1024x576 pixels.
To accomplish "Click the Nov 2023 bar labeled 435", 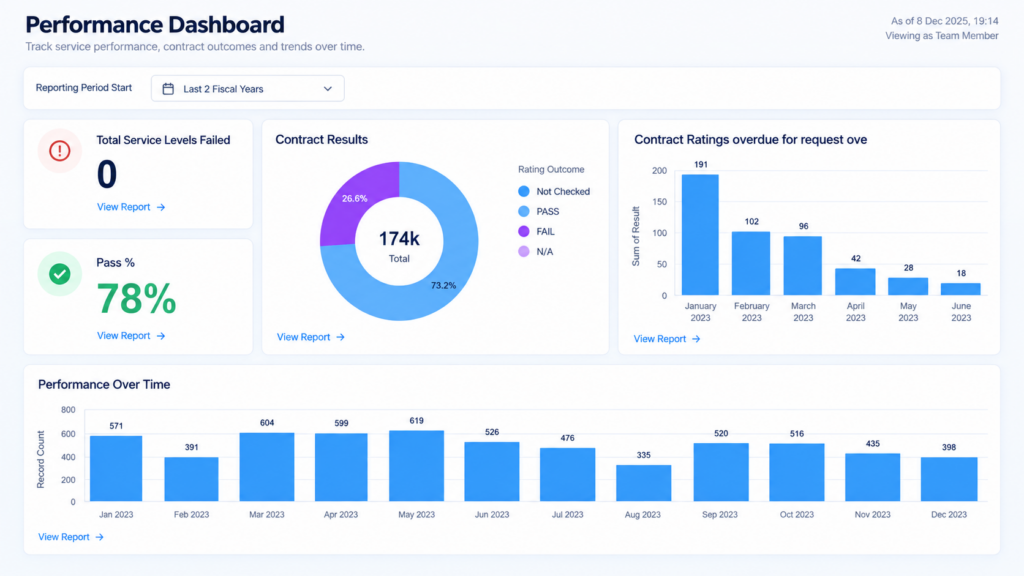I will pyautogui.click(x=872, y=477).
